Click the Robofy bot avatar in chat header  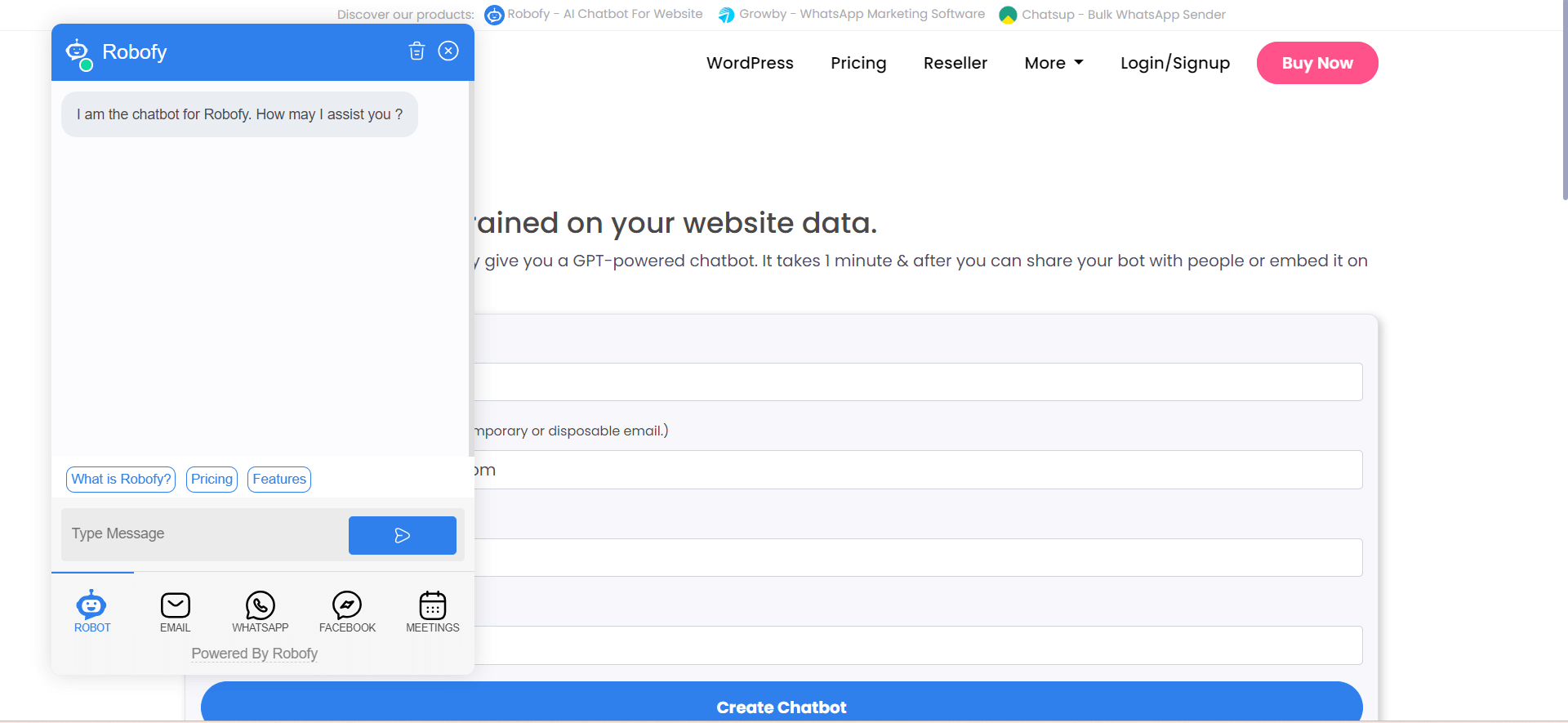[x=78, y=53]
